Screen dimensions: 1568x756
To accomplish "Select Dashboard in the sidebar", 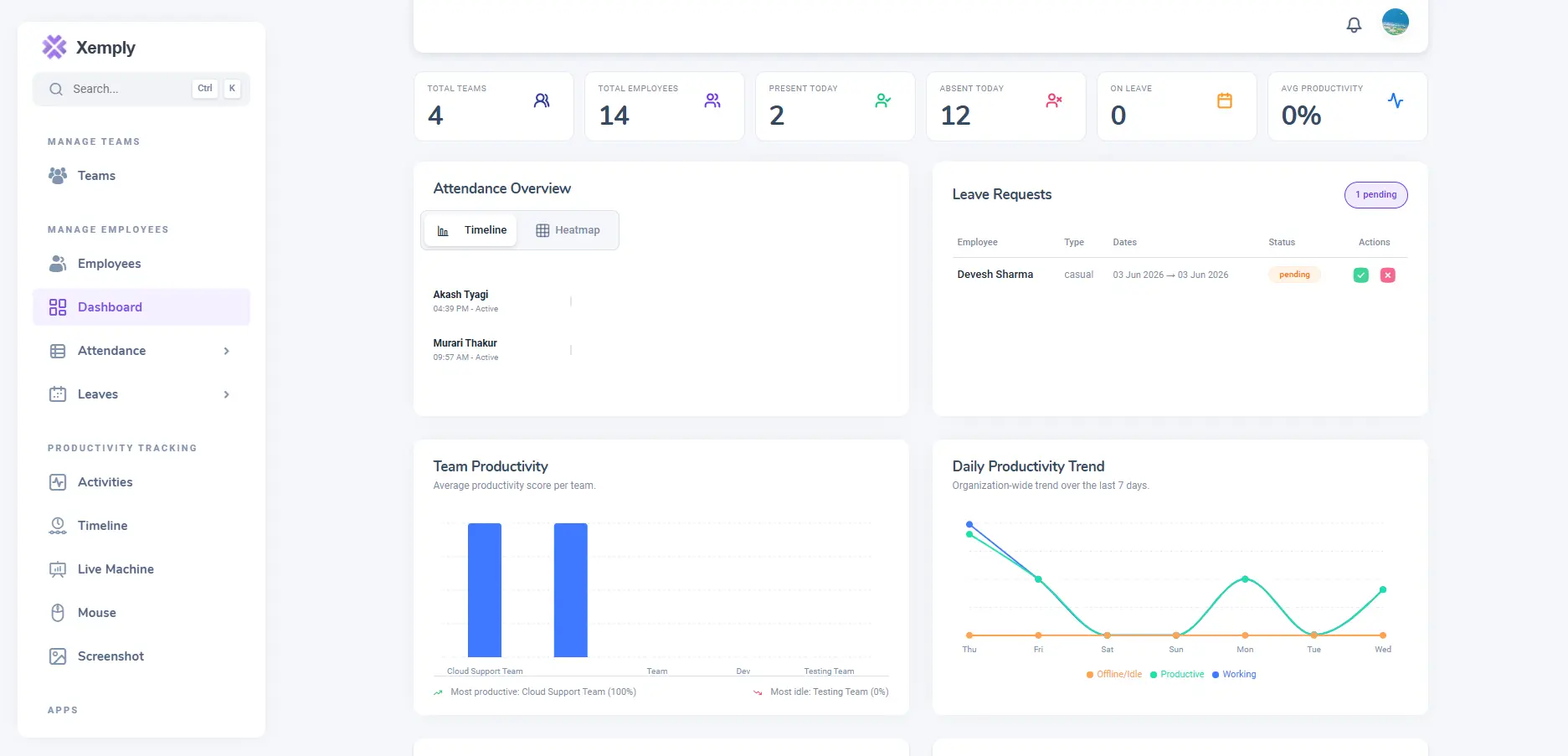I will click(141, 307).
